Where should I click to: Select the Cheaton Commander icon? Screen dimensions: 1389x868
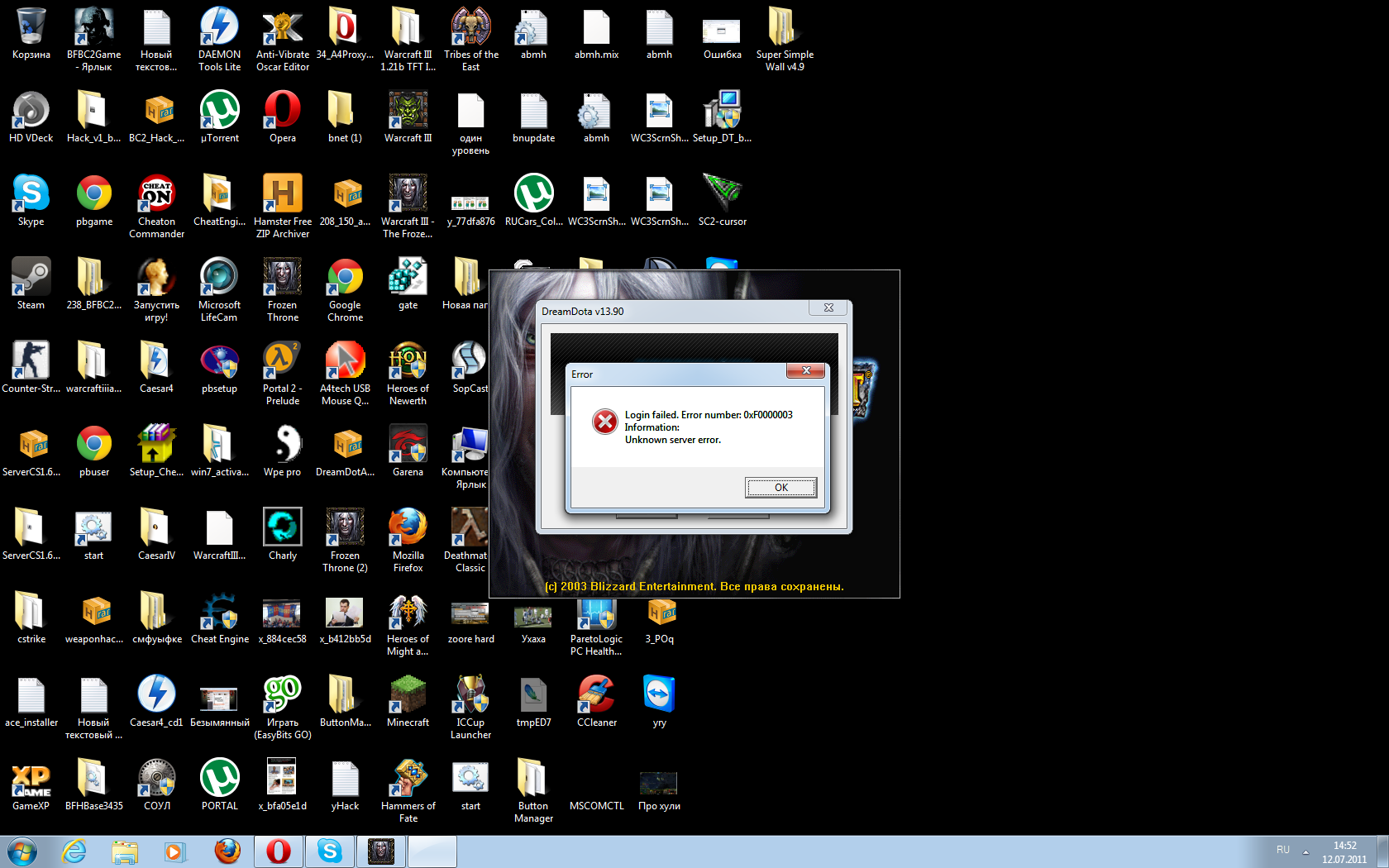(157, 207)
